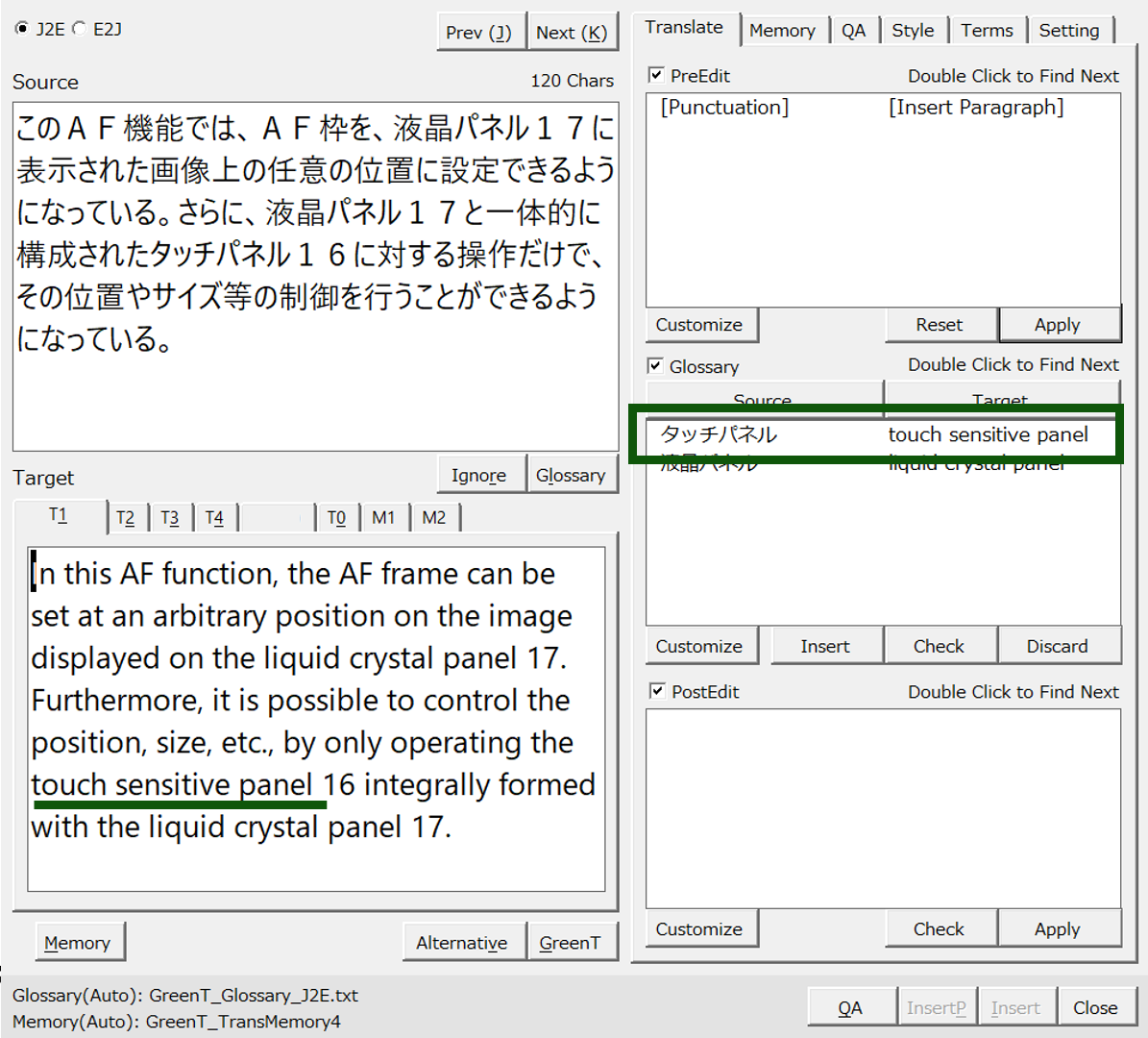Open the QA tab
This screenshot has width=1148, height=1038.
coord(853,31)
